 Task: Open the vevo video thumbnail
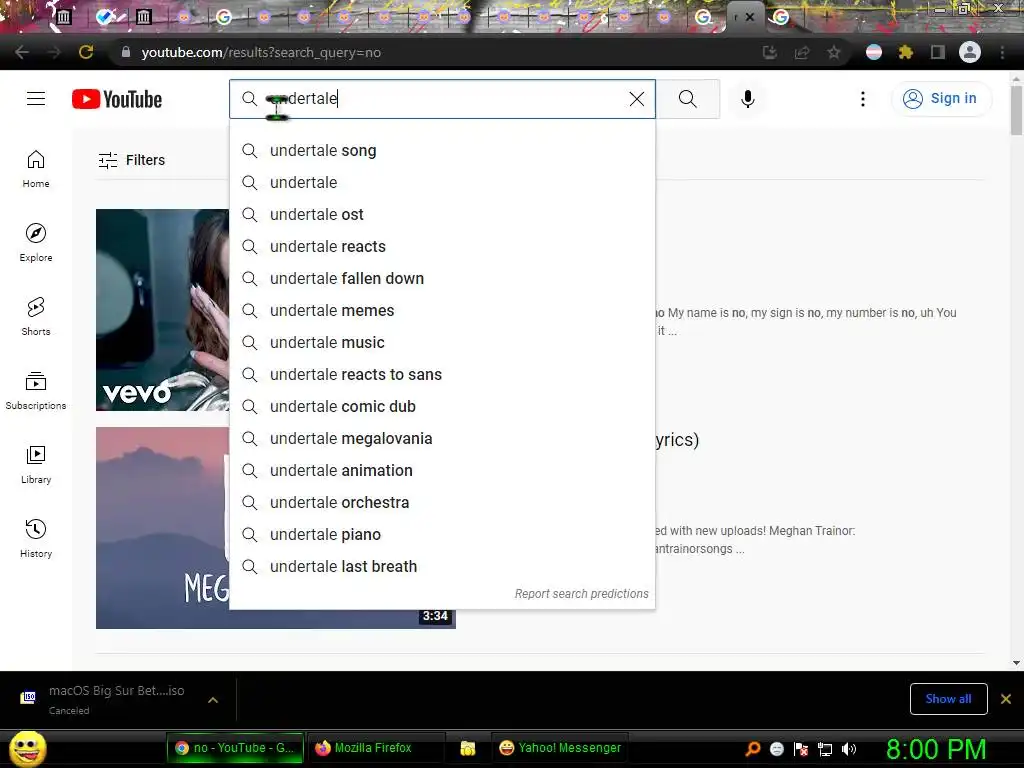pos(162,310)
